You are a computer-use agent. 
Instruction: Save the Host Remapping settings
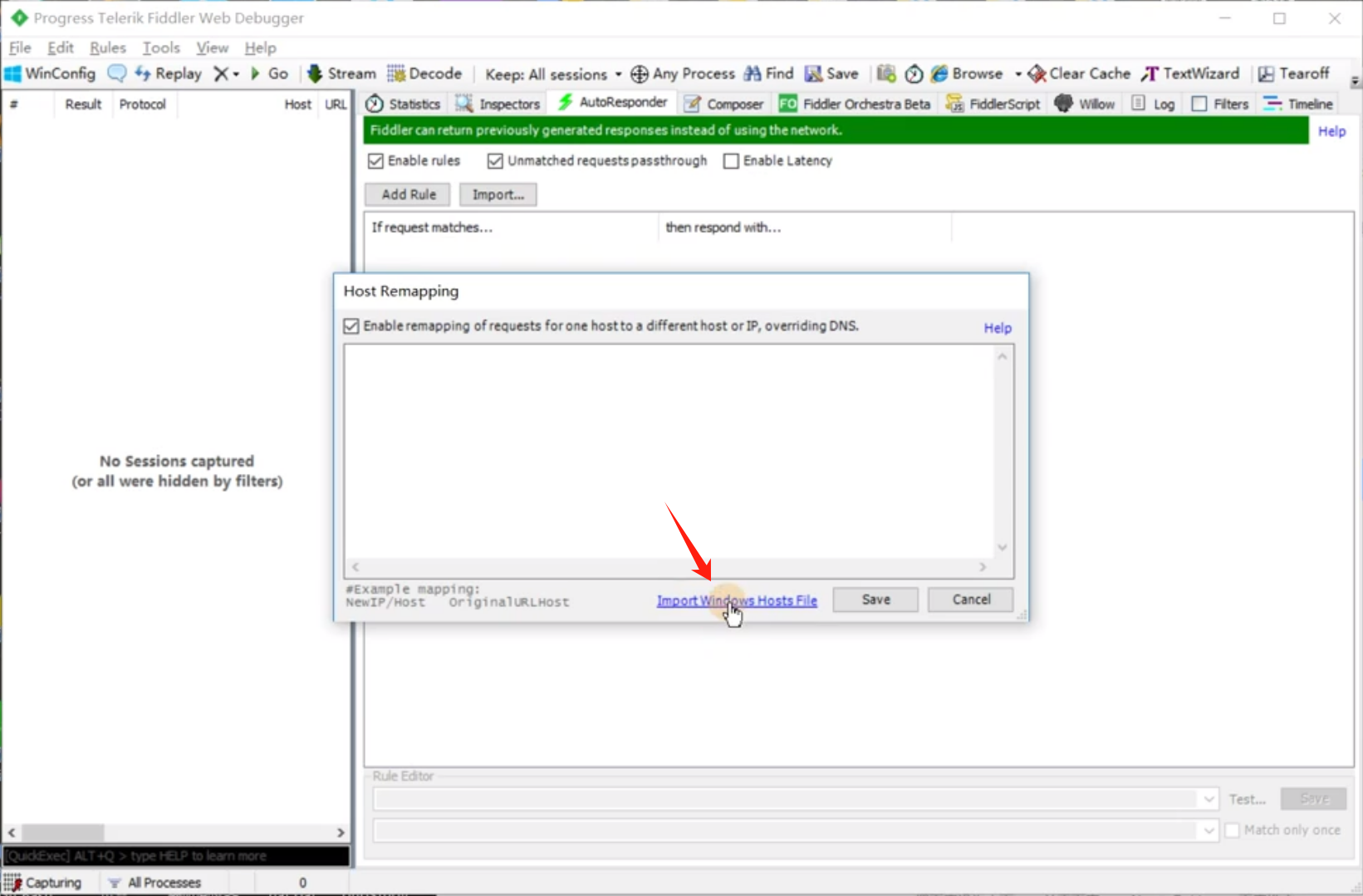coord(875,600)
